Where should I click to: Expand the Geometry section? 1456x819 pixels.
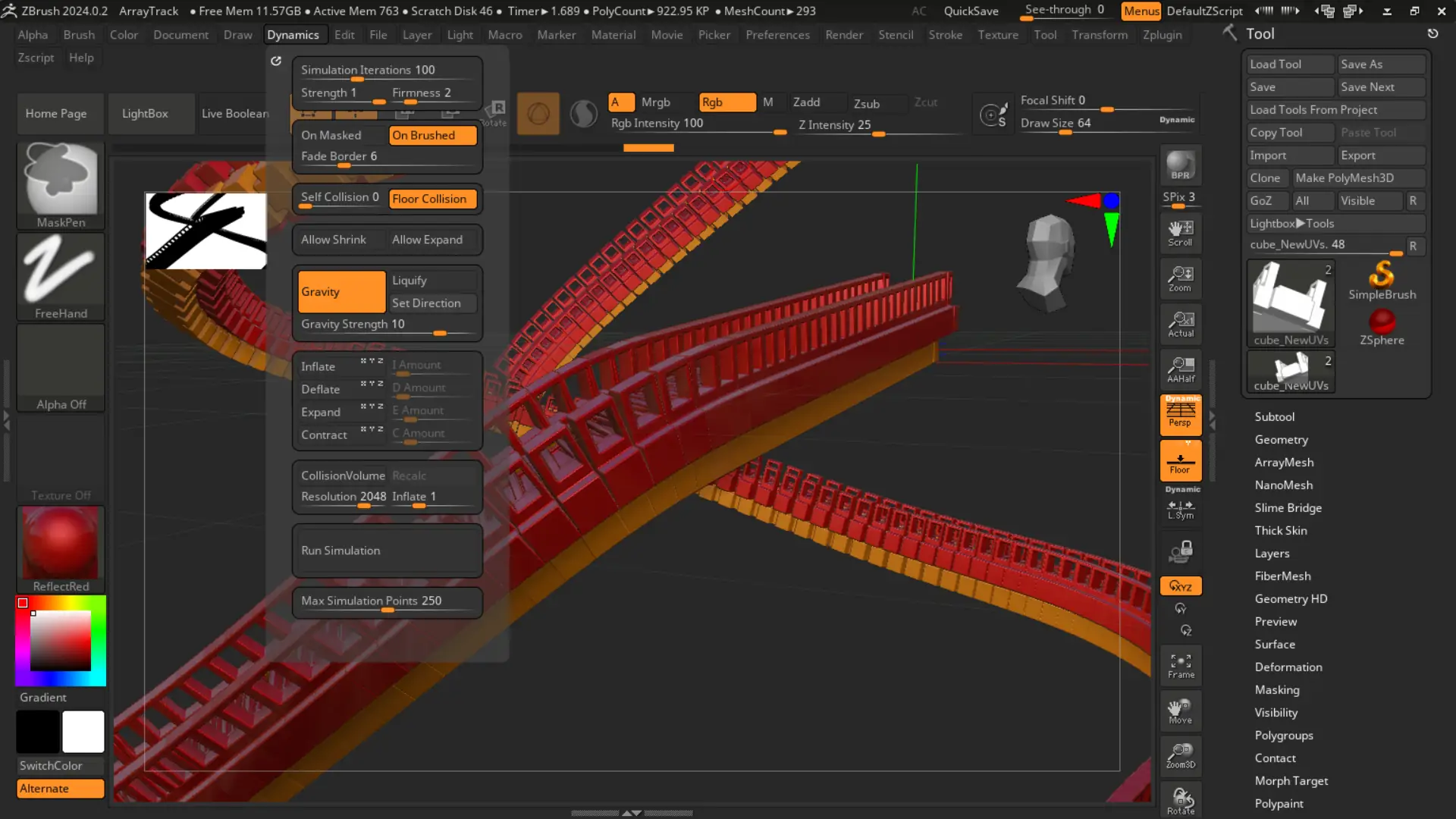coord(1281,440)
